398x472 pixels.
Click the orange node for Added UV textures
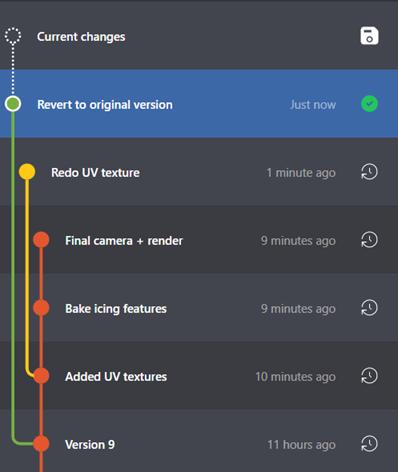click(x=41, y=376)
